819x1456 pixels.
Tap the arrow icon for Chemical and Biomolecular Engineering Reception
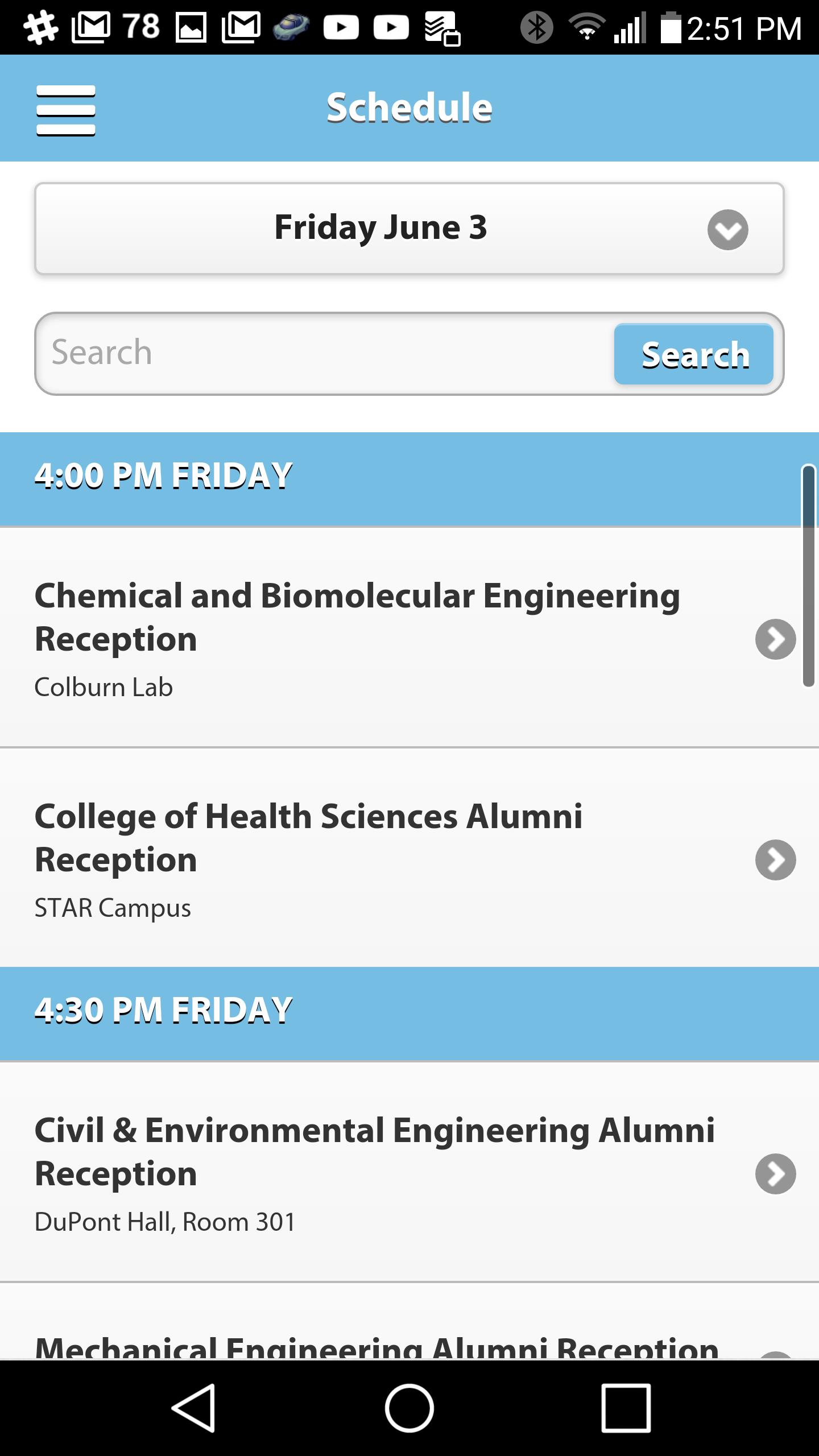[775, 639]
